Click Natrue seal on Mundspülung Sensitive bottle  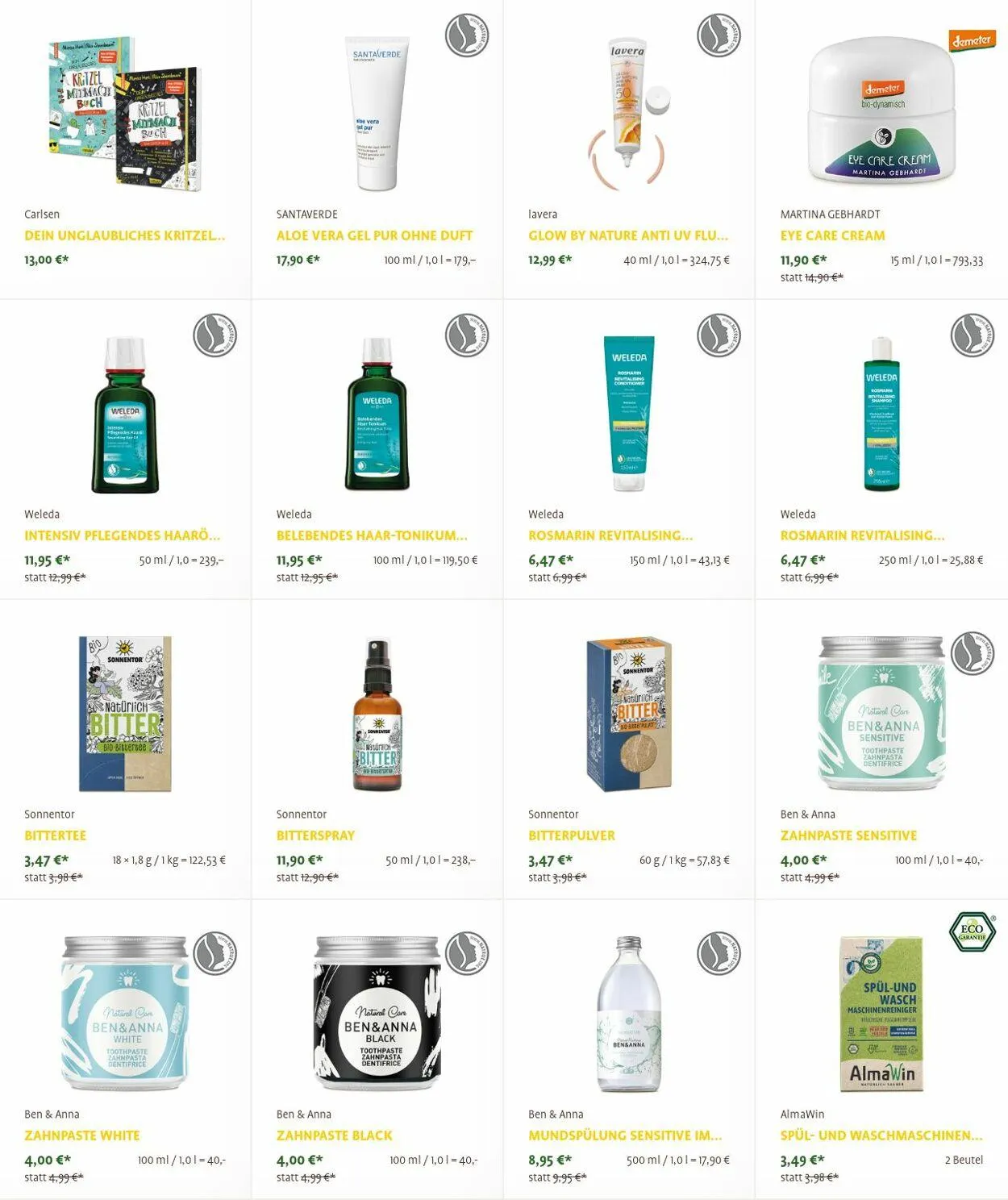pos(719,953)
